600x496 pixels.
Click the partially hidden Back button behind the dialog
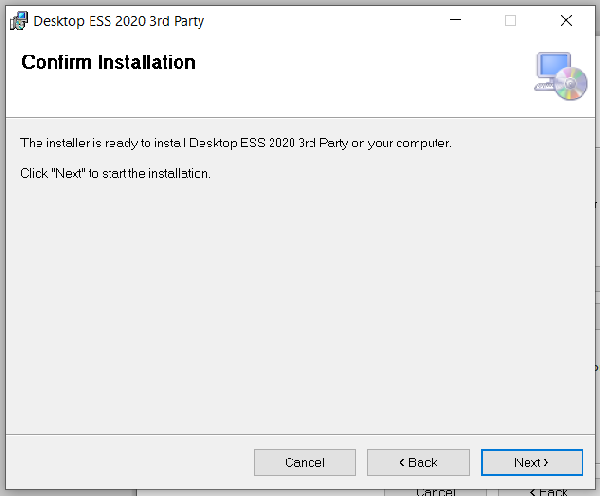pos(546,491)
